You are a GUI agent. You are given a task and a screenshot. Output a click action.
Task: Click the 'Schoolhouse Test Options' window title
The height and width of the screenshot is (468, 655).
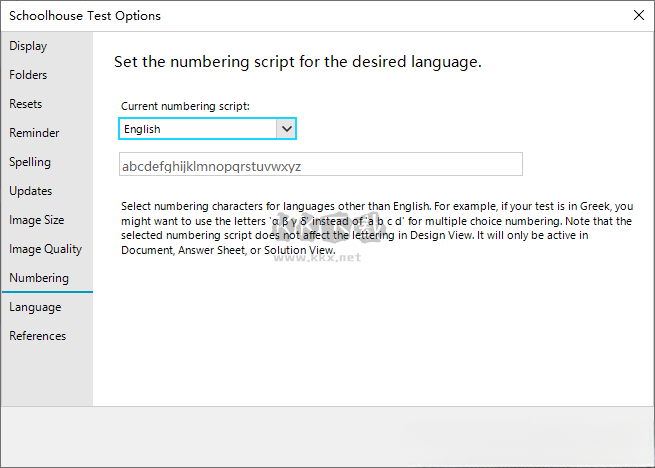point(85,16)
